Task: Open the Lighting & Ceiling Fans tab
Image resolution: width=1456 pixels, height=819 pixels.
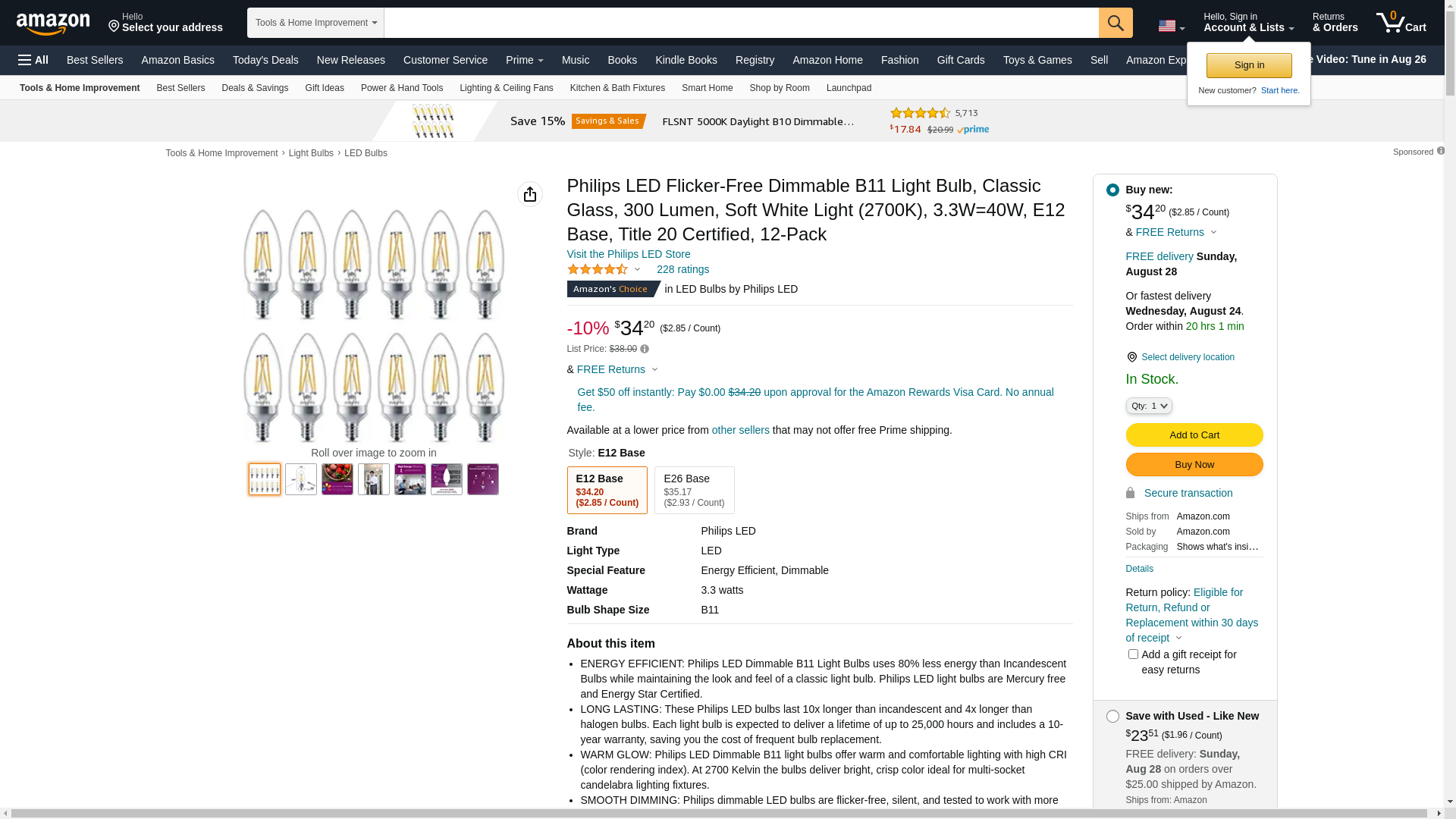Action: tap(506, 88)
